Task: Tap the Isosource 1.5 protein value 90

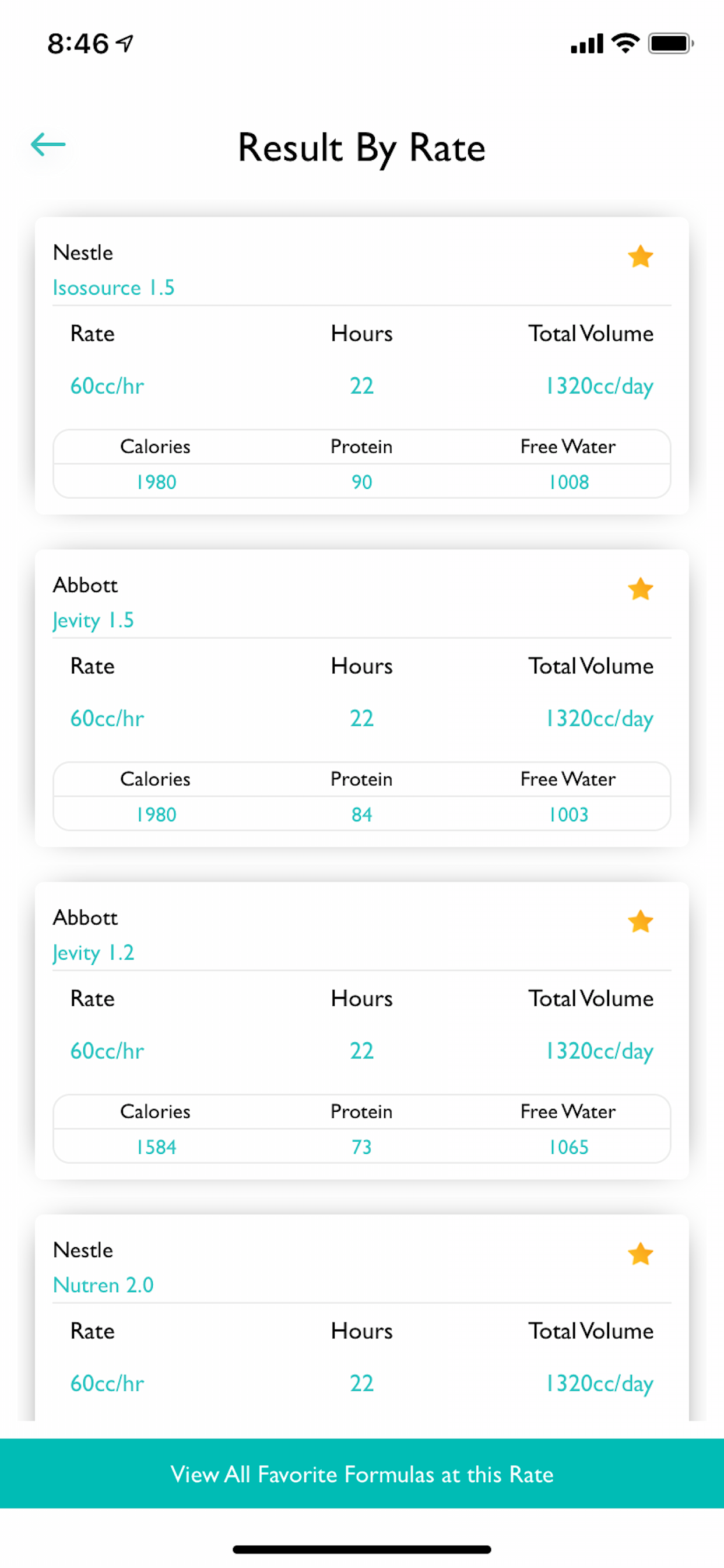Action: coord(361,482)
